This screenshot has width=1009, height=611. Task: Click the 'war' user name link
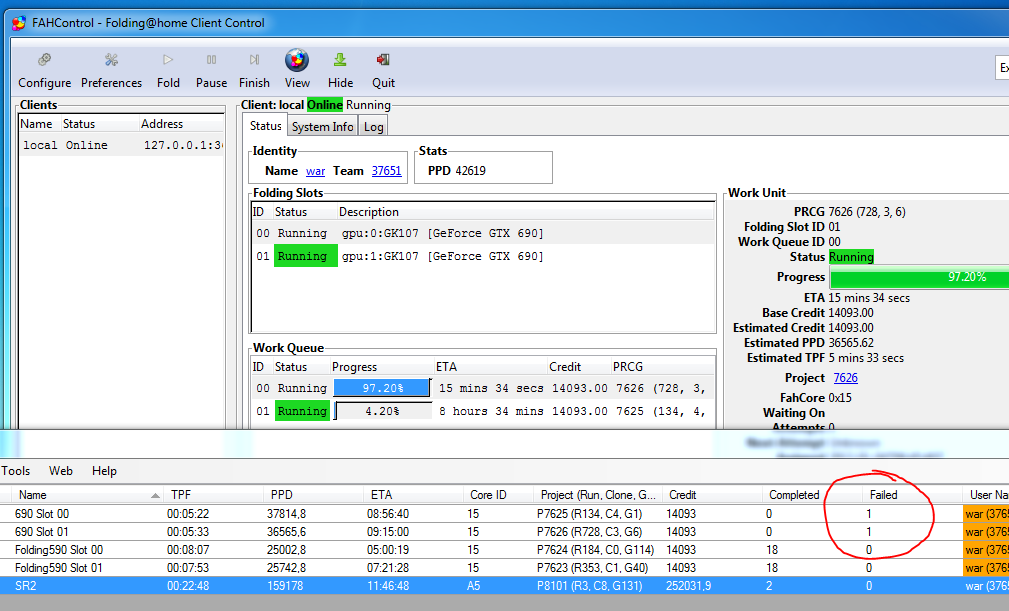[315, 171]
